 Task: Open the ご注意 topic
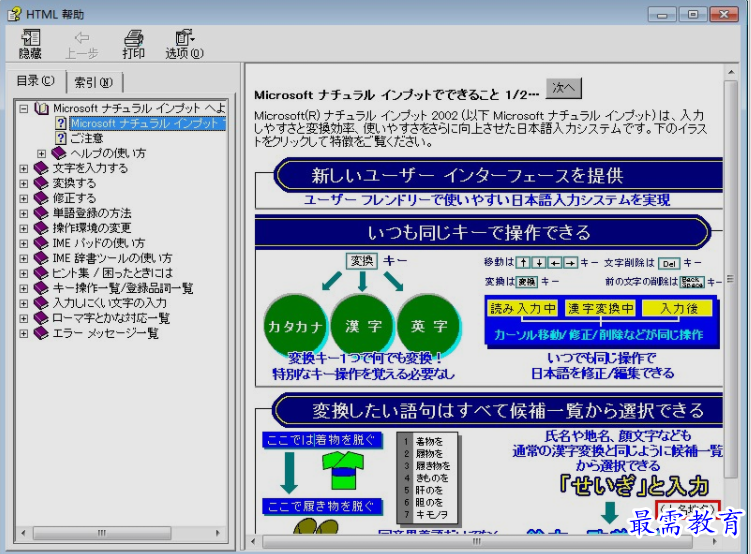click(87, 138)
